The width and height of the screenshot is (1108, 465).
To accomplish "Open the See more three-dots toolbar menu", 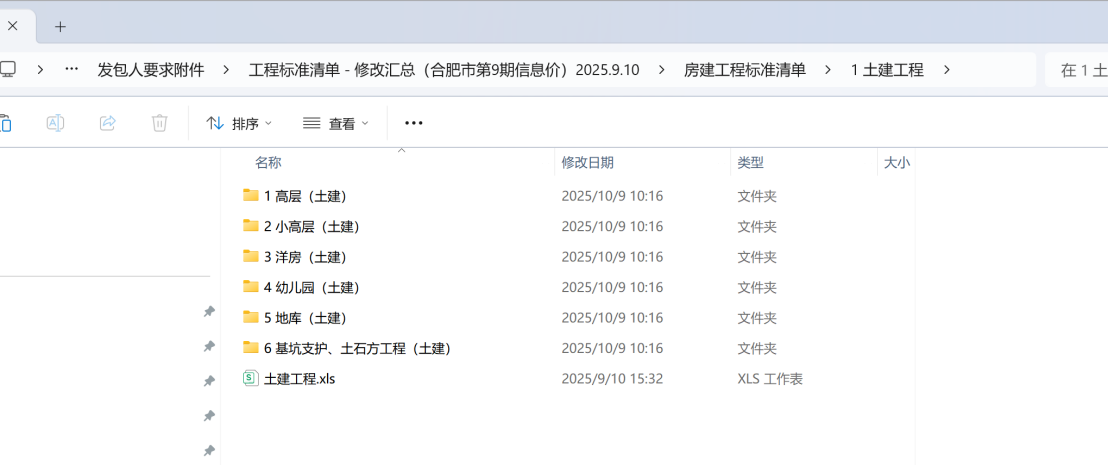I will 414,123.
